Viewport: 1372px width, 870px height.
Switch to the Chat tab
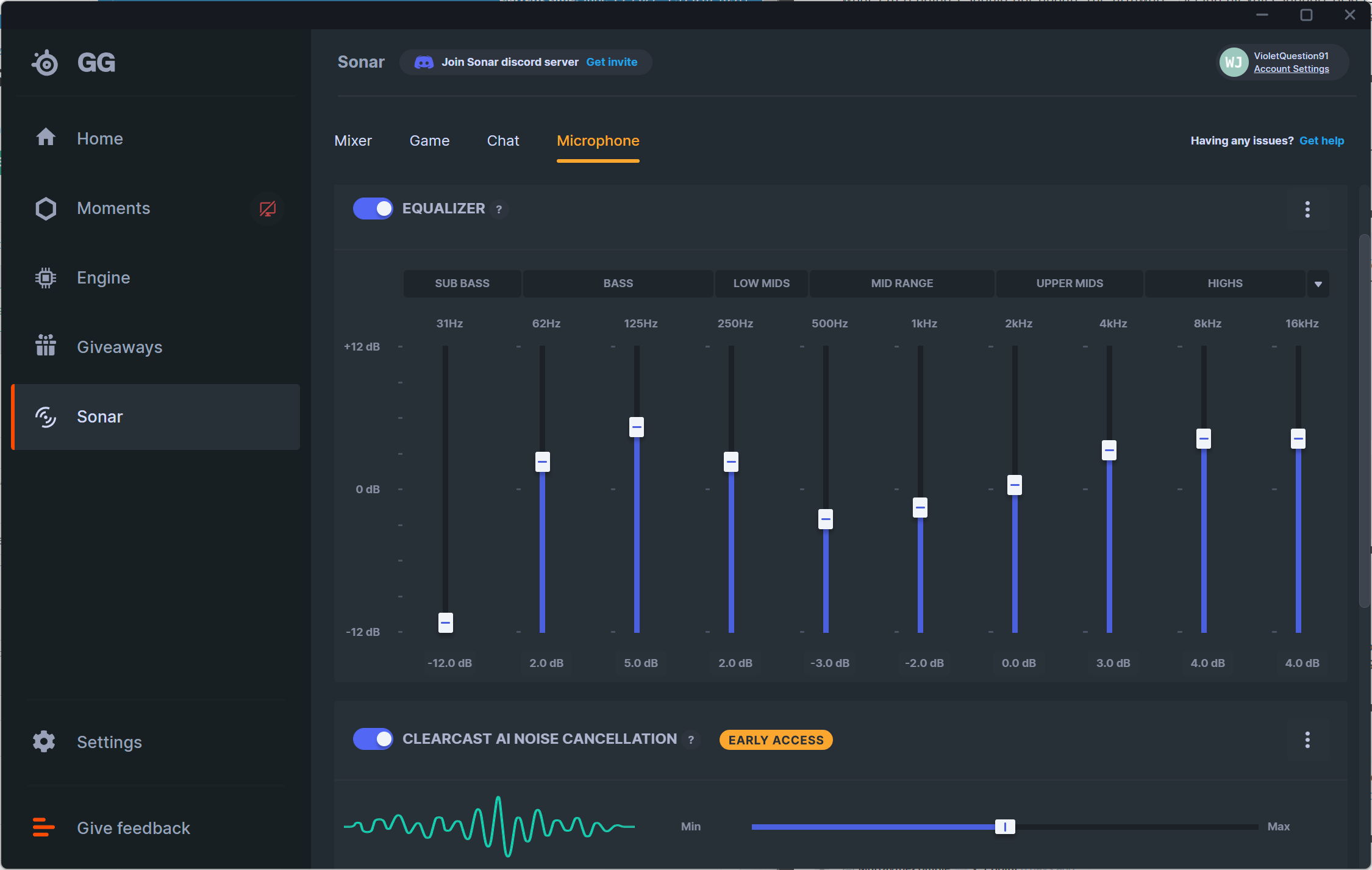point(503,141)
